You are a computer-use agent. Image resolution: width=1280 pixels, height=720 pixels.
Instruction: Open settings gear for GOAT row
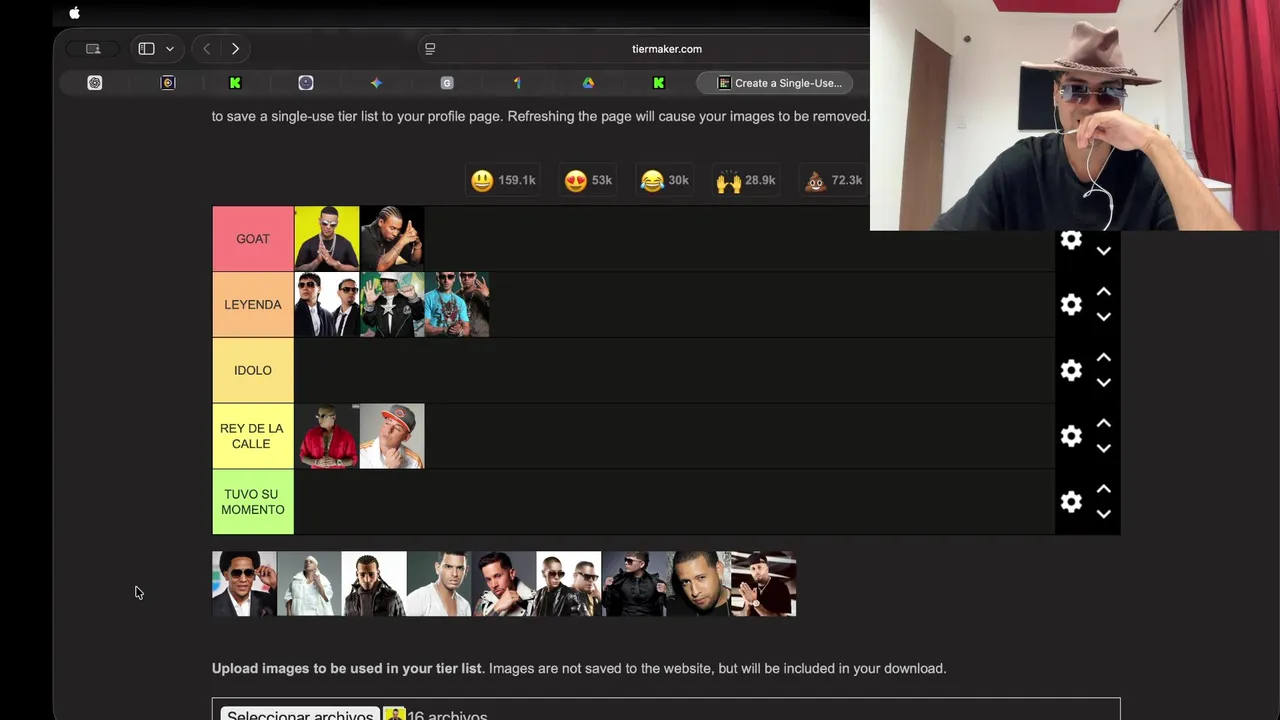1071,240
